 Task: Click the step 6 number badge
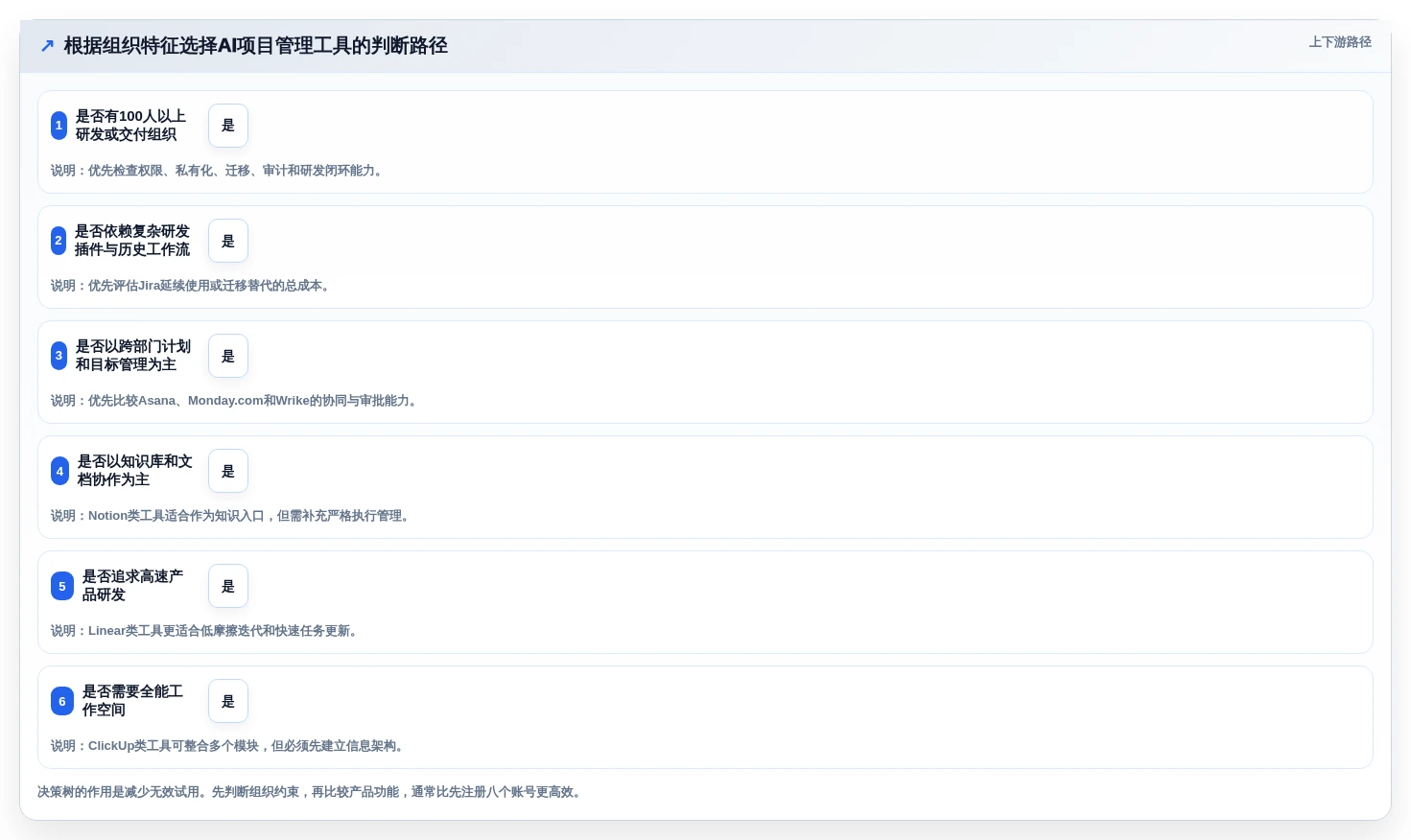[x=62, y=701]
